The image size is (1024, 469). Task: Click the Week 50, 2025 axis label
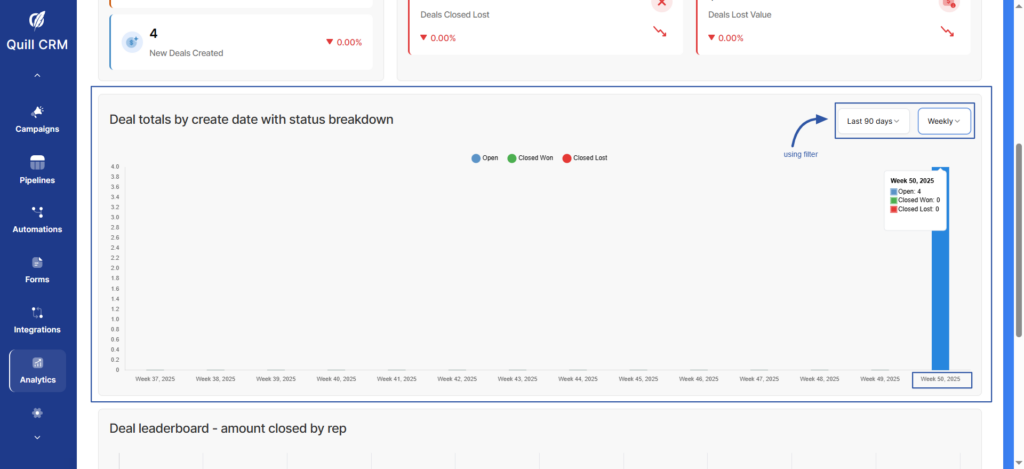coord(940,380)
